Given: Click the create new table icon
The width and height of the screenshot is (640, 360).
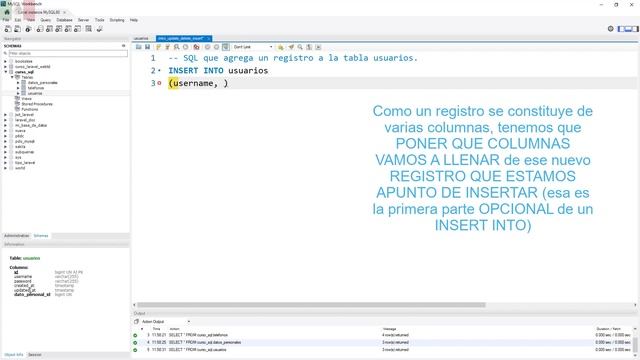Looking at the screenshot, I should 49,29.
